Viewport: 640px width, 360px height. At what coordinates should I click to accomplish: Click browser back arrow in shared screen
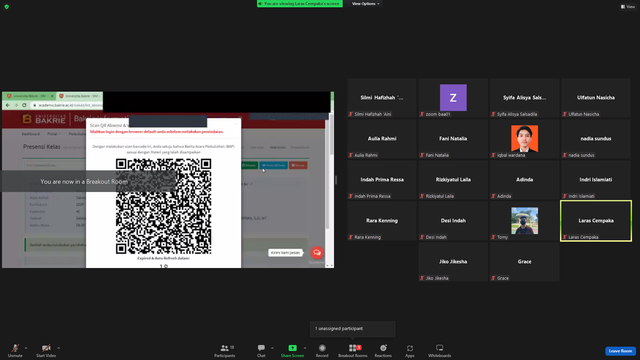(8, 105)
